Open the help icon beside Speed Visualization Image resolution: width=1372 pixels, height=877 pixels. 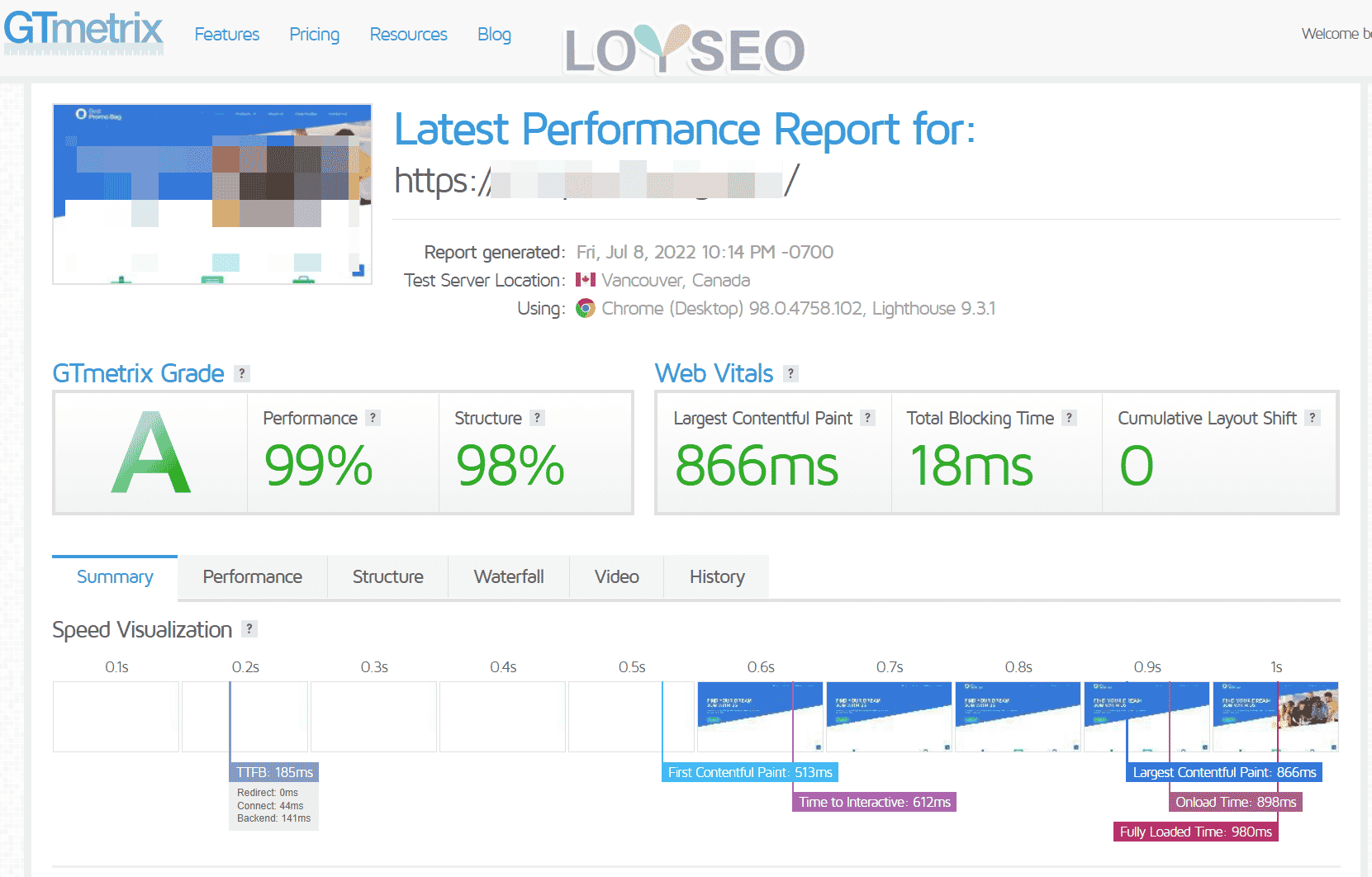tap(249, 628)
